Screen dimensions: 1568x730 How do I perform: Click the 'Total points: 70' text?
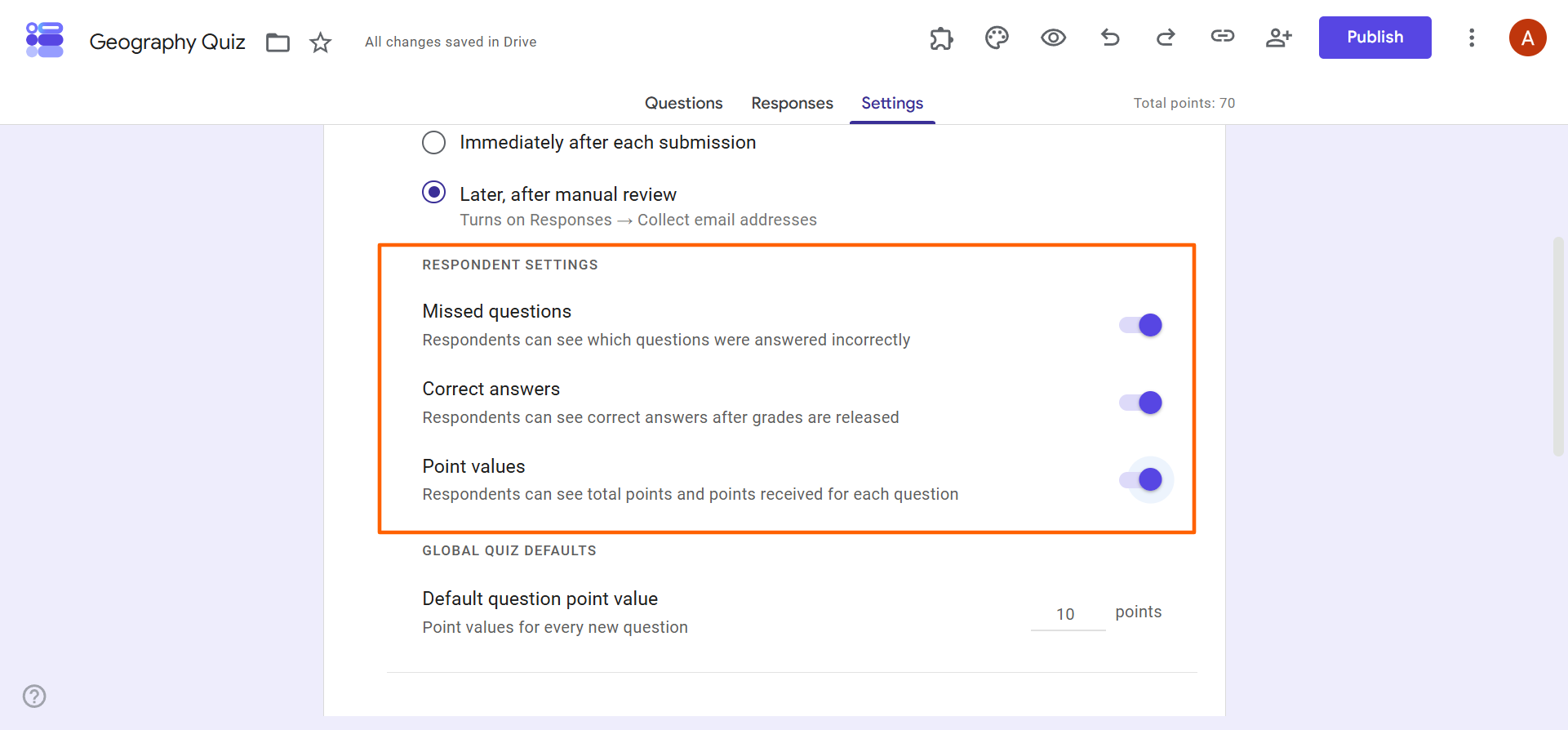click(1184, 103)
